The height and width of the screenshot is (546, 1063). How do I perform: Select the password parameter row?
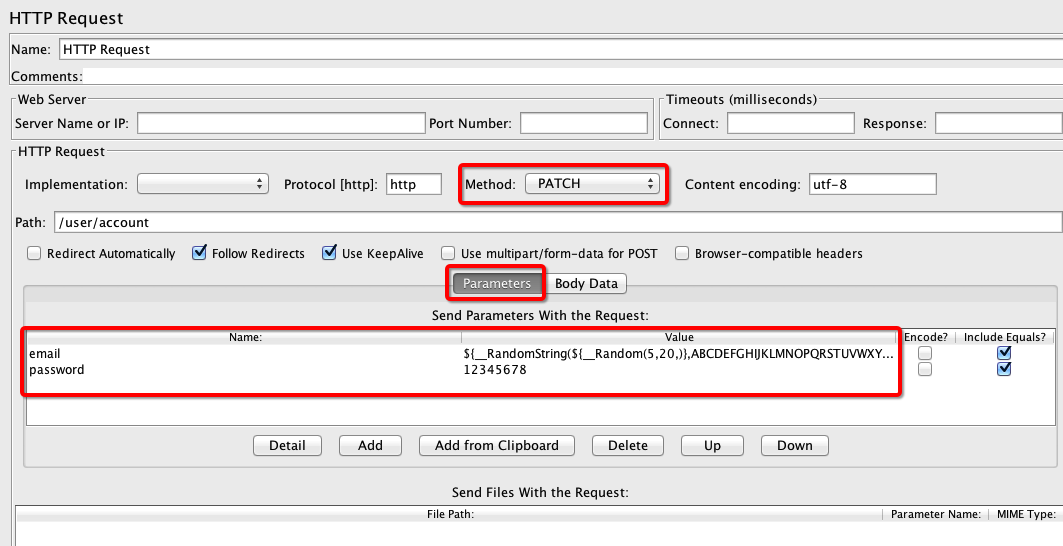pos(240,370)
